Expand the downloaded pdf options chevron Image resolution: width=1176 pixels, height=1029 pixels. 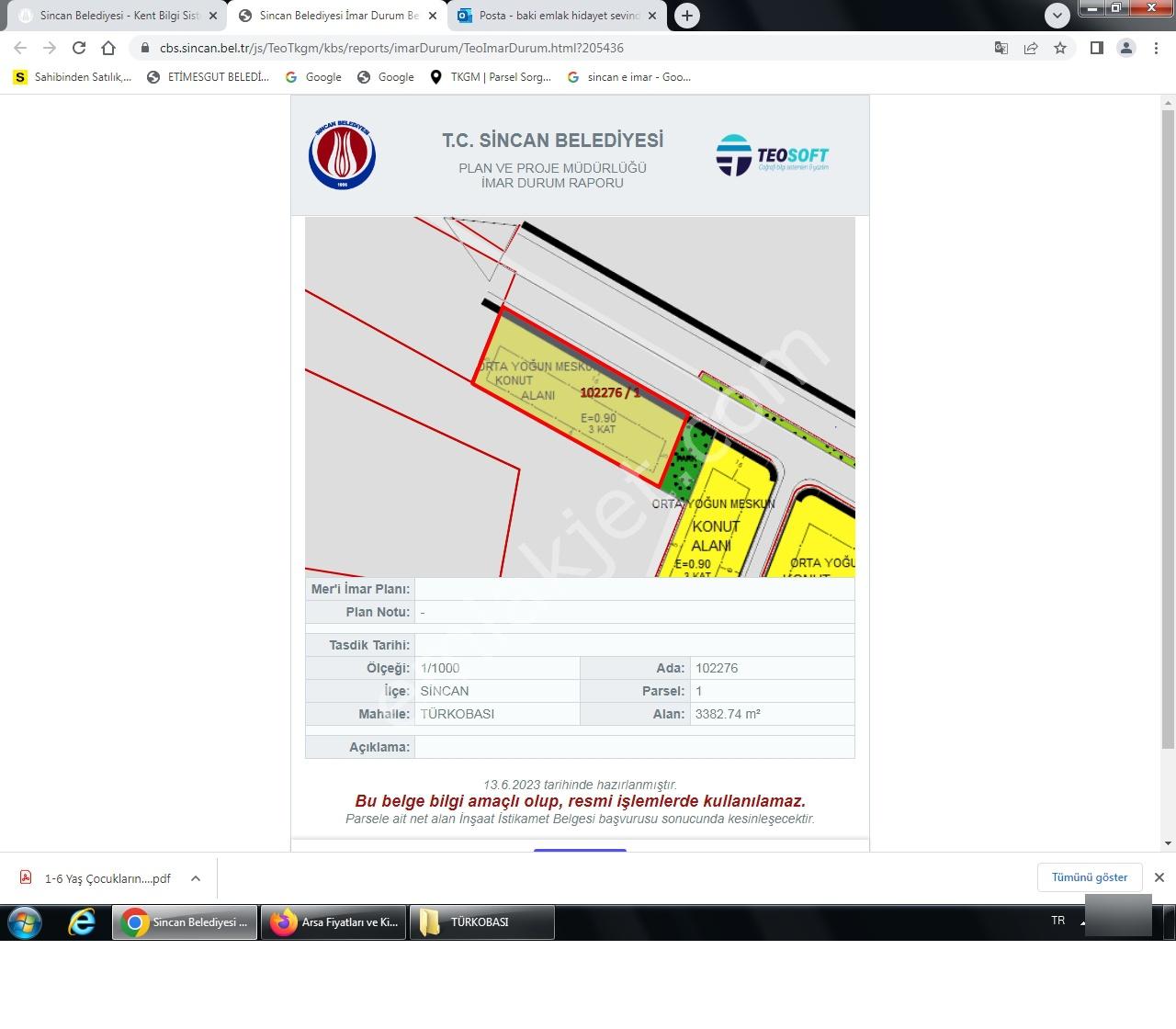click(x=196, y=878)
